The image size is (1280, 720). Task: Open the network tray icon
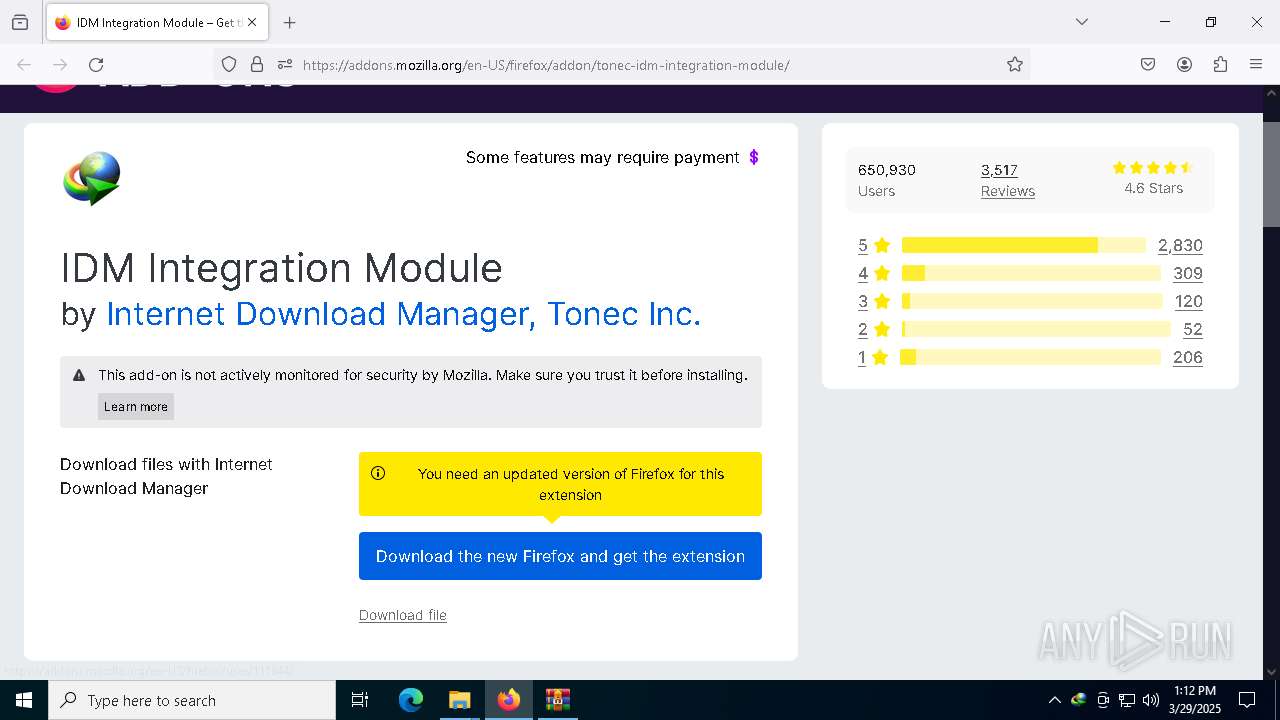(x=1127, y=700)
